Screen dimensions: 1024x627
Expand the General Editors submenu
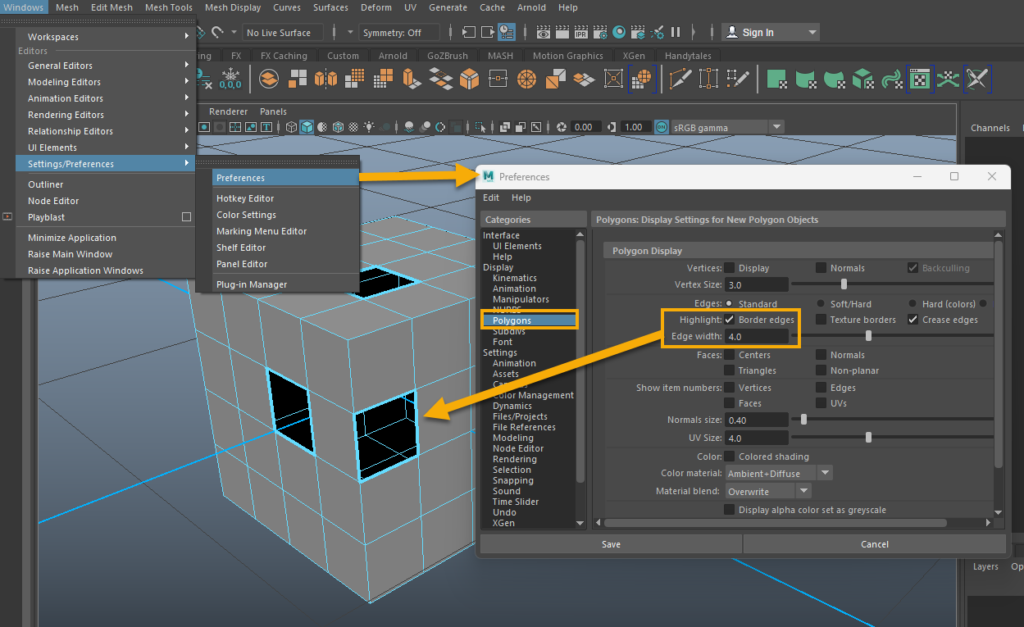pyautogui.click(x=106, y=65)
